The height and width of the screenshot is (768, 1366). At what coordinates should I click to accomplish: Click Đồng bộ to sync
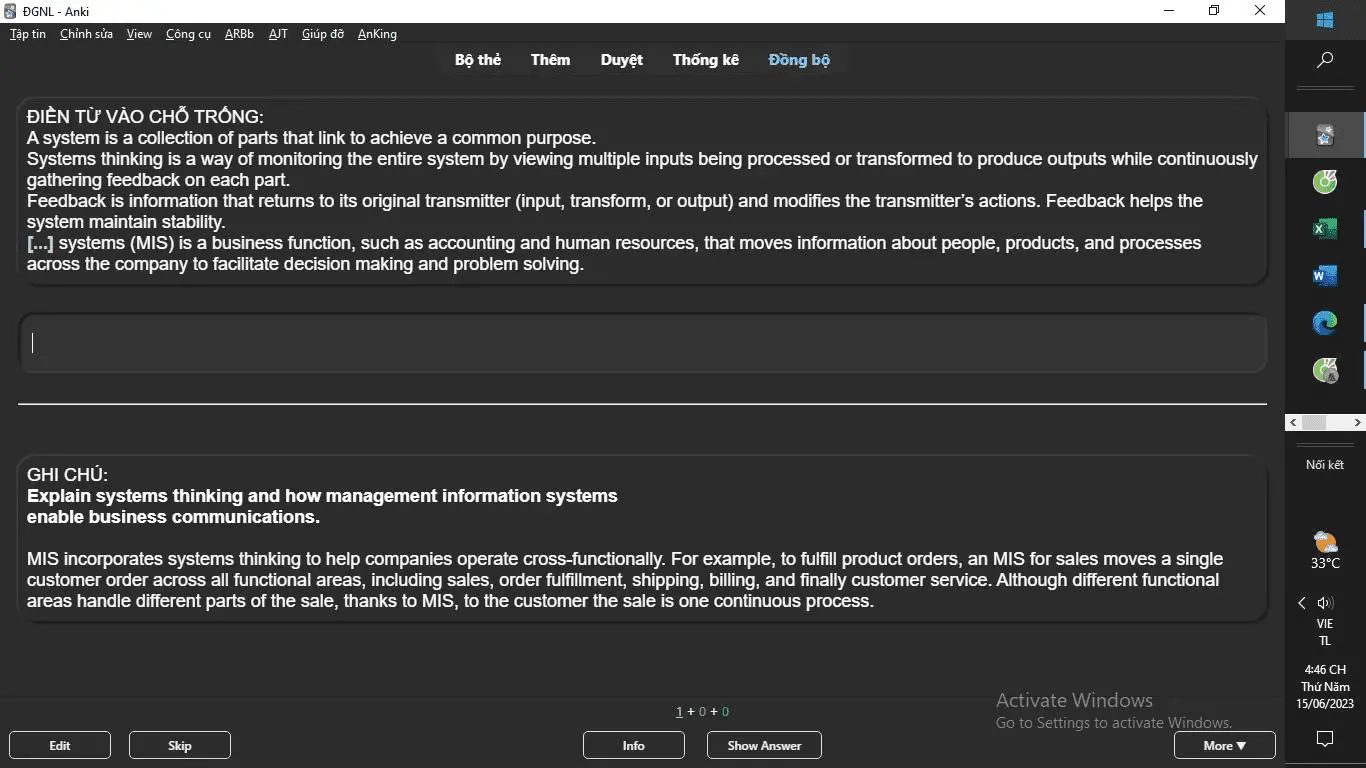tap(799, 60)
